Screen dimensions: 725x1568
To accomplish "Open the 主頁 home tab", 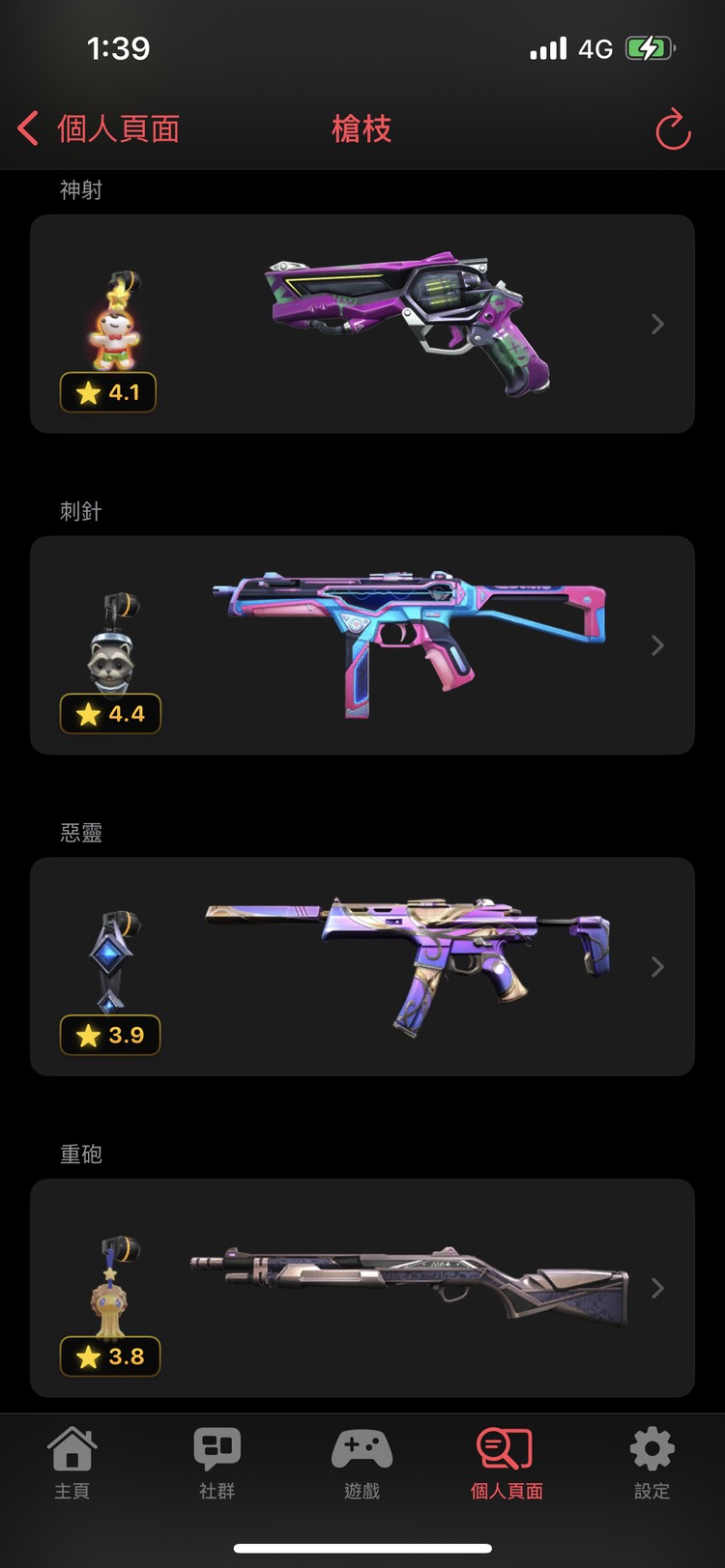I will coord(72,1463).
